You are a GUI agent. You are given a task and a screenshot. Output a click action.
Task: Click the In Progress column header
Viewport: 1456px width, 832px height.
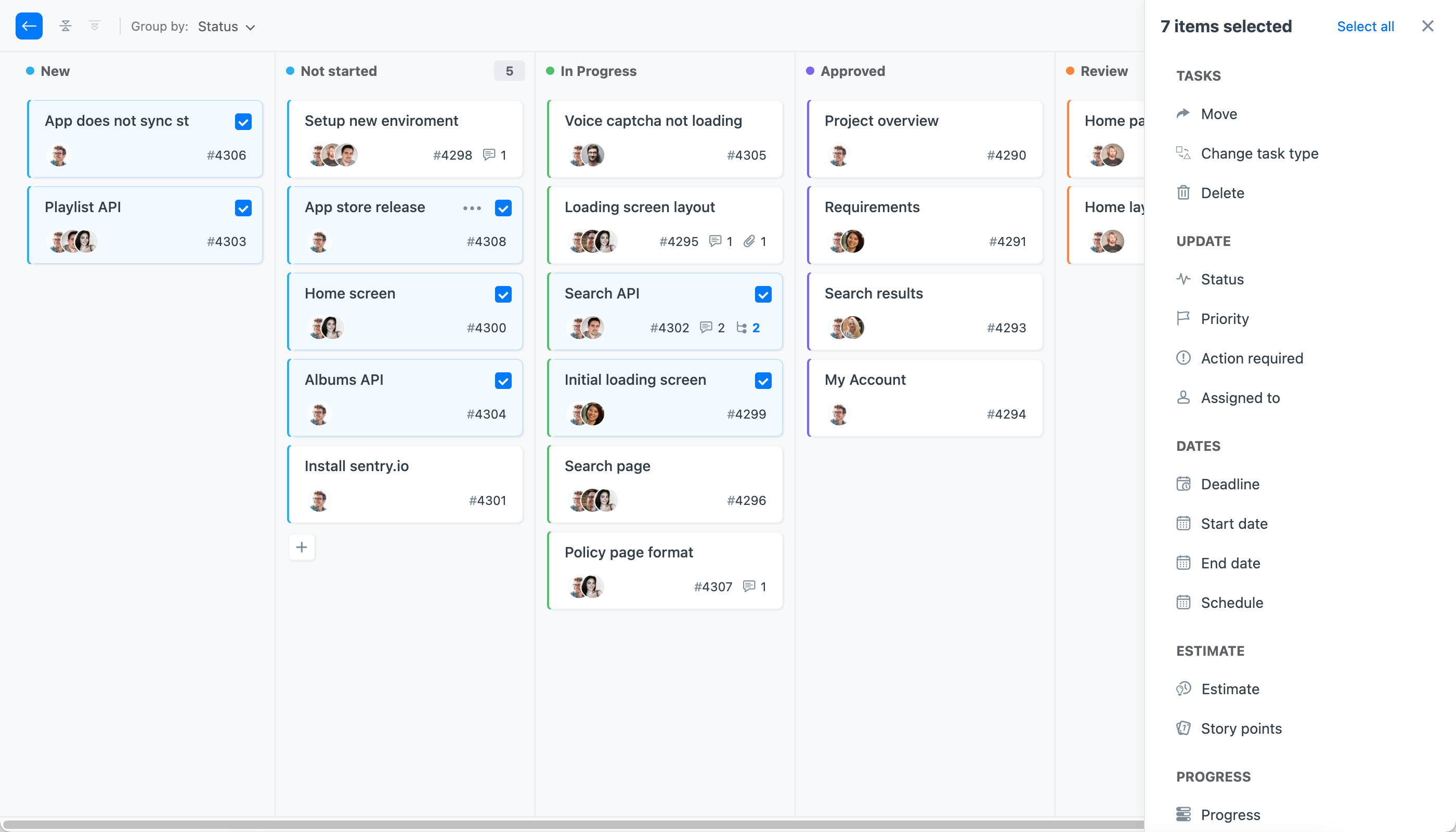pyautogui.click(x=597, y=71)
